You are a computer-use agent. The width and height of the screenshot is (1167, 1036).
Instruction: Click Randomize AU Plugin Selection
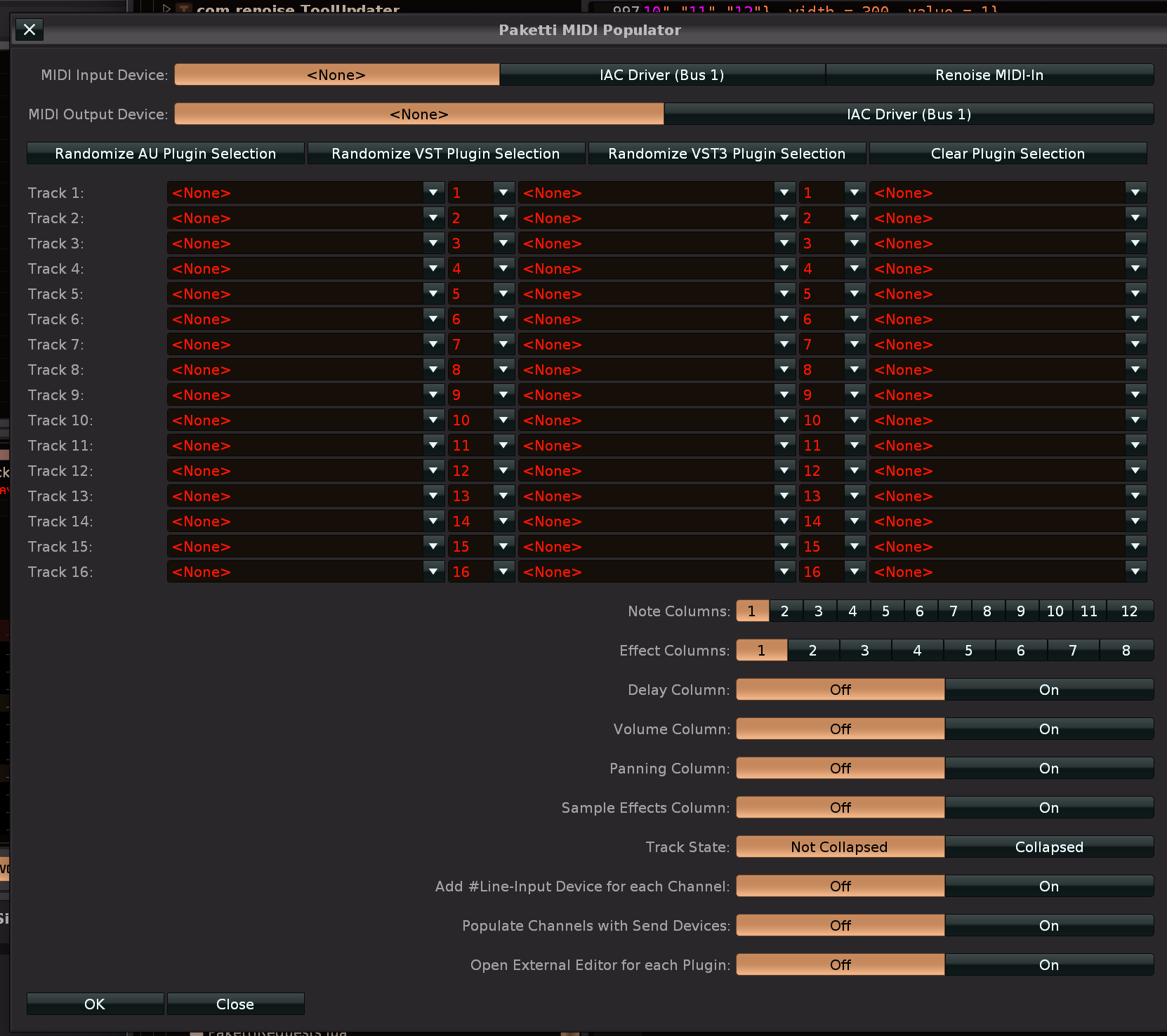[166, 154]
